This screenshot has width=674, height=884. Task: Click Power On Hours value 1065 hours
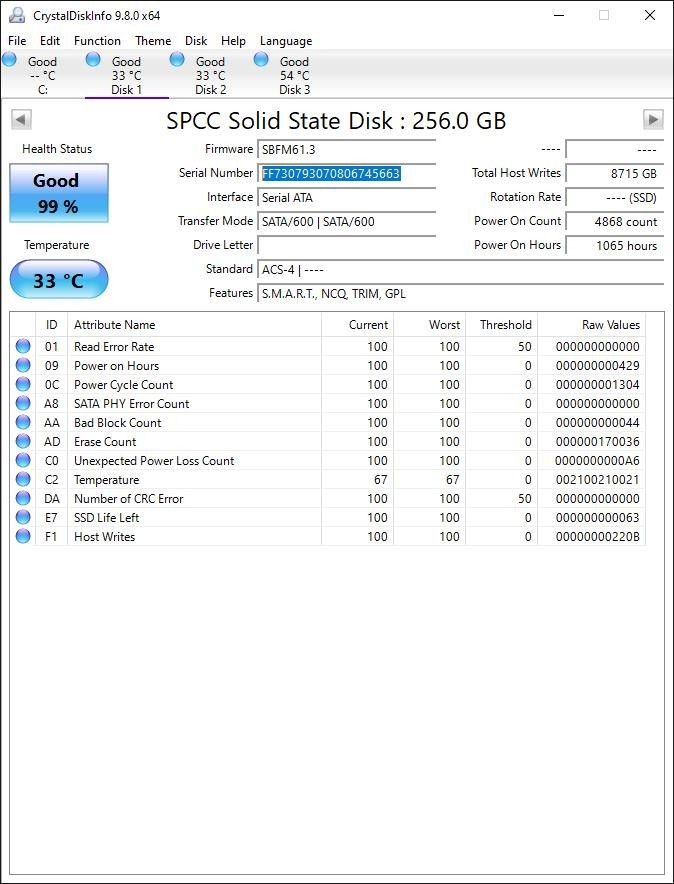point(615,245)
